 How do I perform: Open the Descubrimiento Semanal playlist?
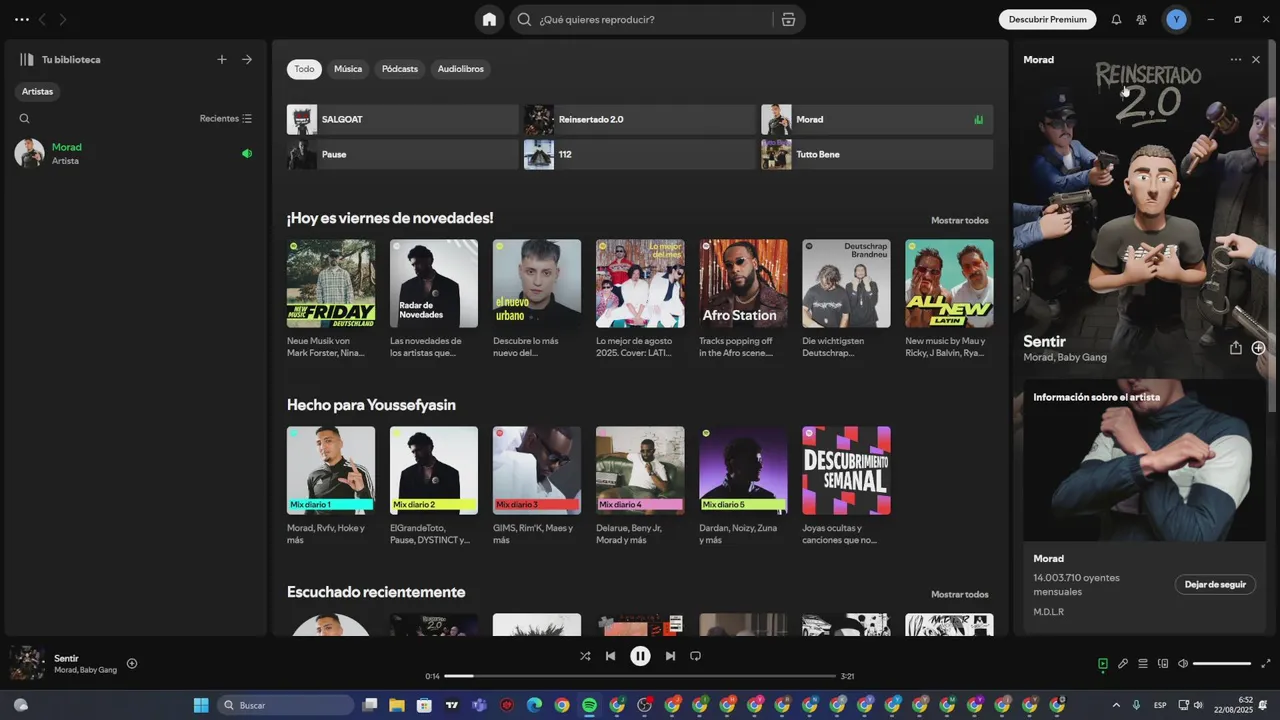(x=846, y=471)
